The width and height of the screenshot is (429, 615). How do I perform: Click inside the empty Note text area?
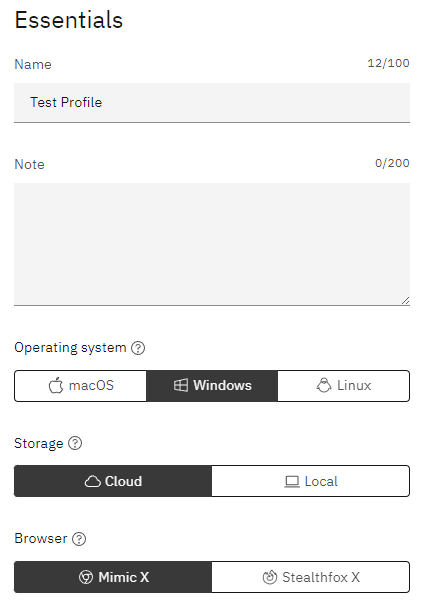click(212, 244)
